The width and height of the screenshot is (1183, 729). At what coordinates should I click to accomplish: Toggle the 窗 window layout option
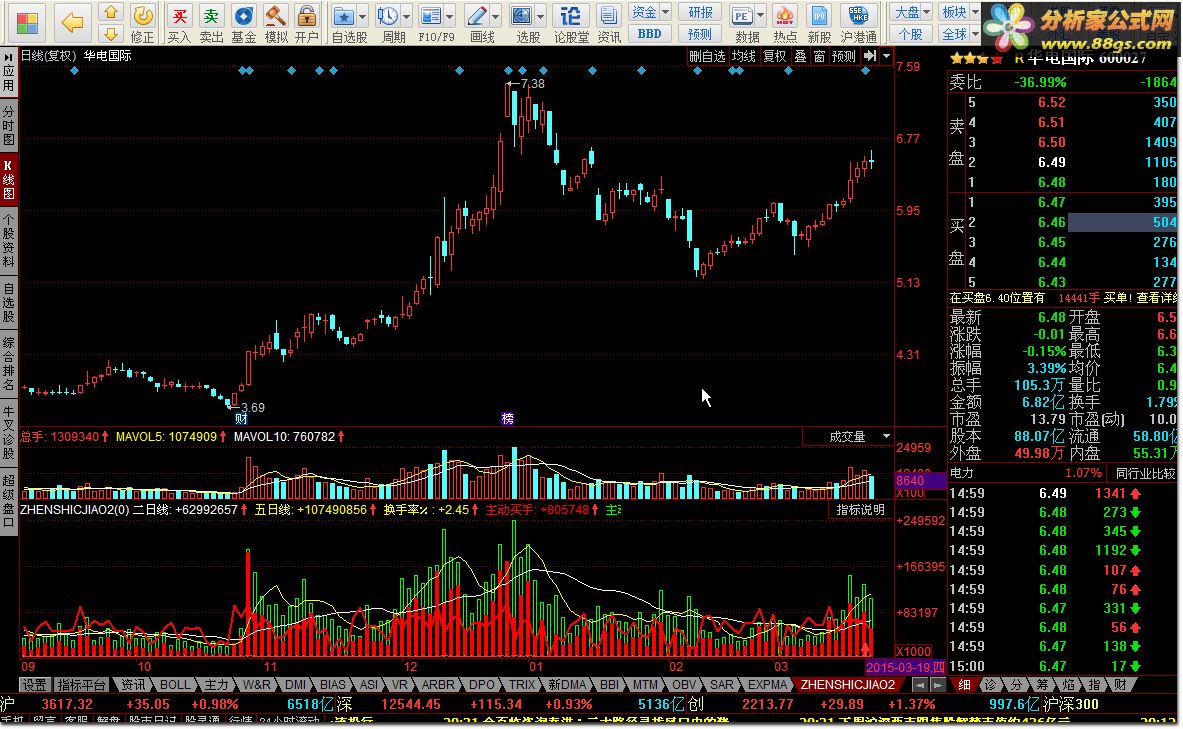(x=819, y=56)
